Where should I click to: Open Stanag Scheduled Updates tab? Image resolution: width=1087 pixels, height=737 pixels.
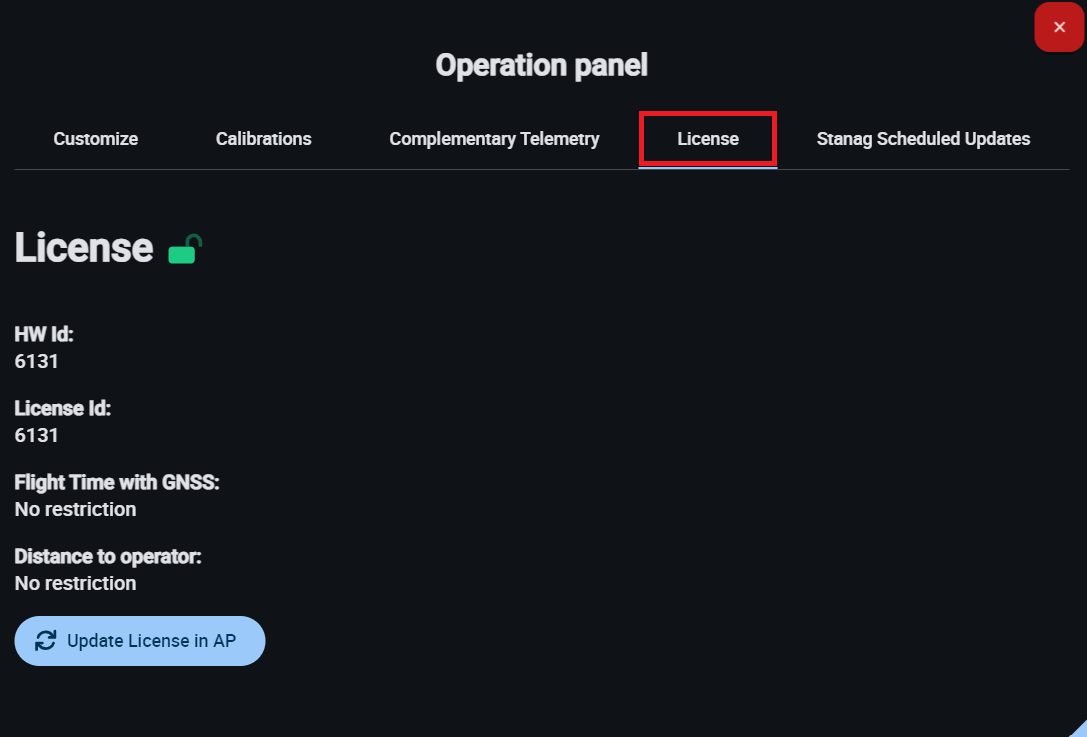(x=923, y=139)
